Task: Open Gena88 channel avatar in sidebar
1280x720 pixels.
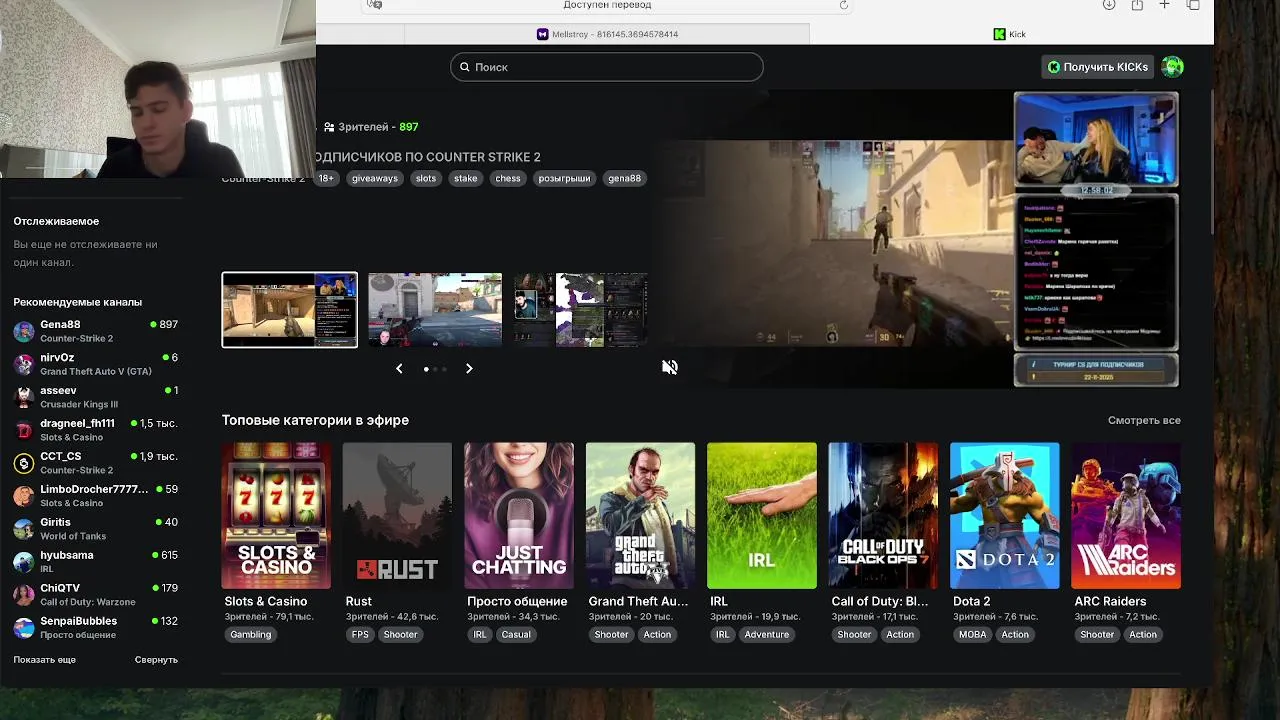Action: [23, 331]
